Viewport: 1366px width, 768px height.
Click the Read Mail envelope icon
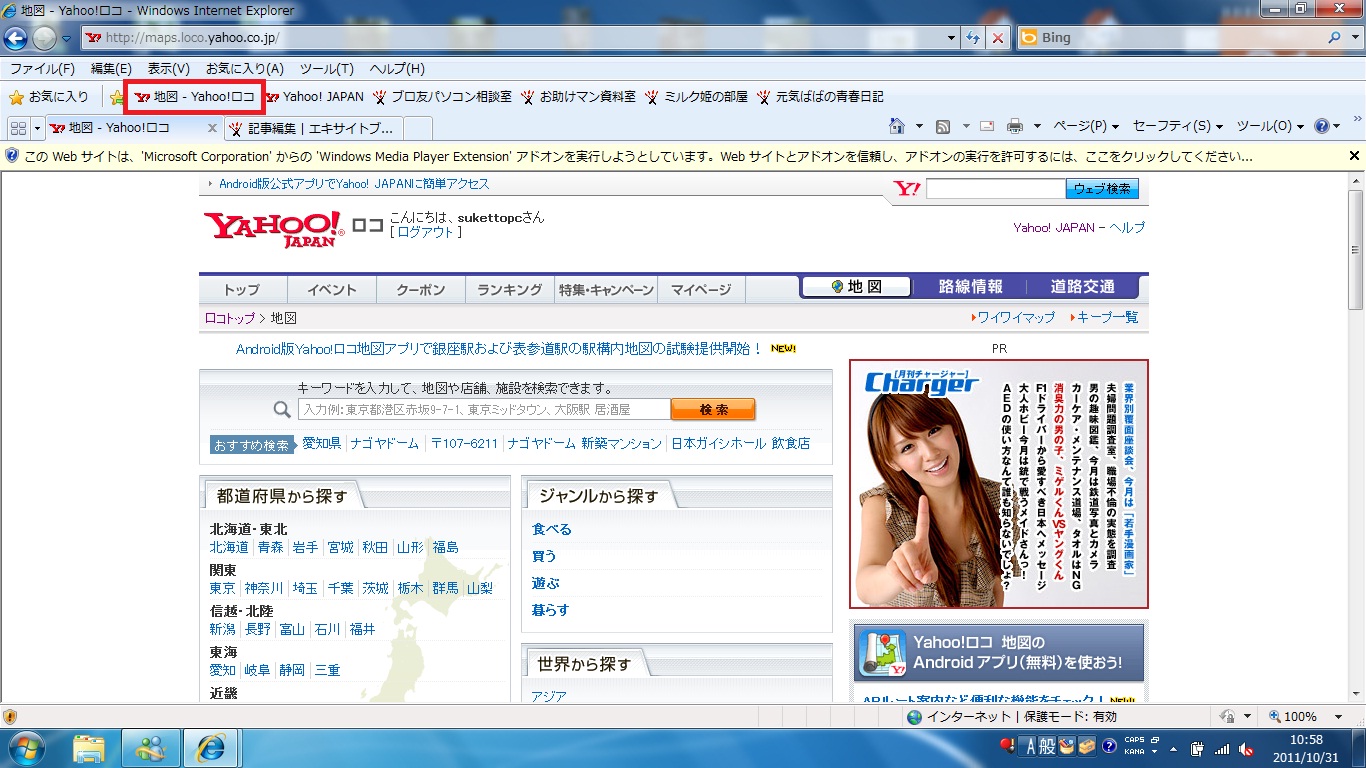[987, 126]
